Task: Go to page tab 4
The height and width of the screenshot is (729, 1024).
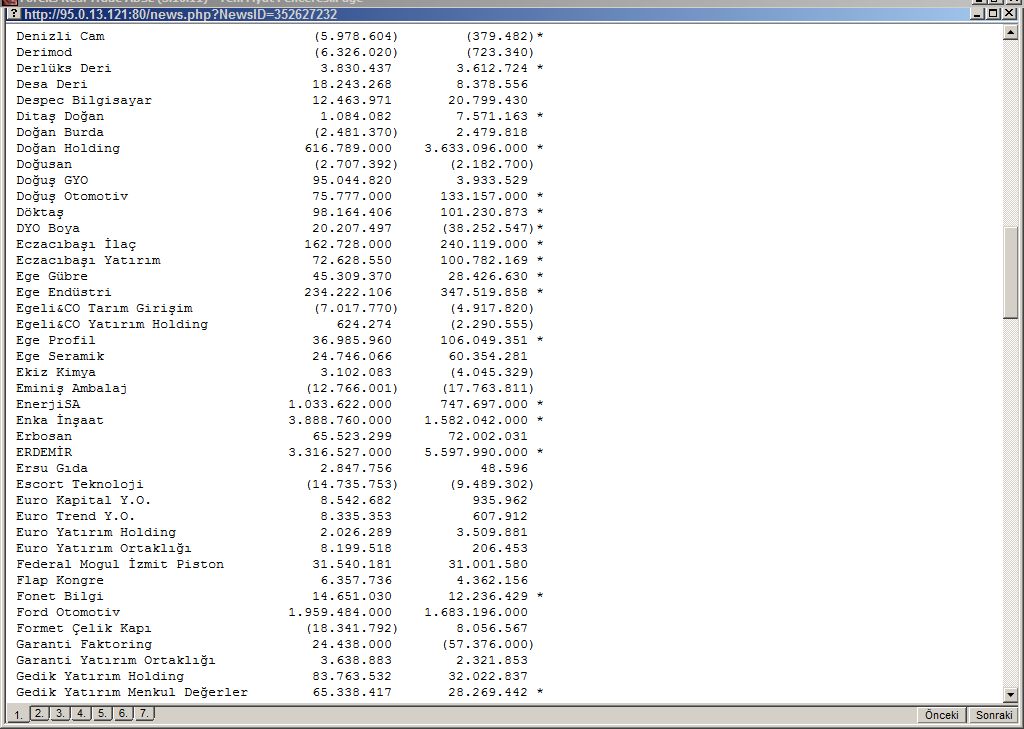Action: coord(81,713)
